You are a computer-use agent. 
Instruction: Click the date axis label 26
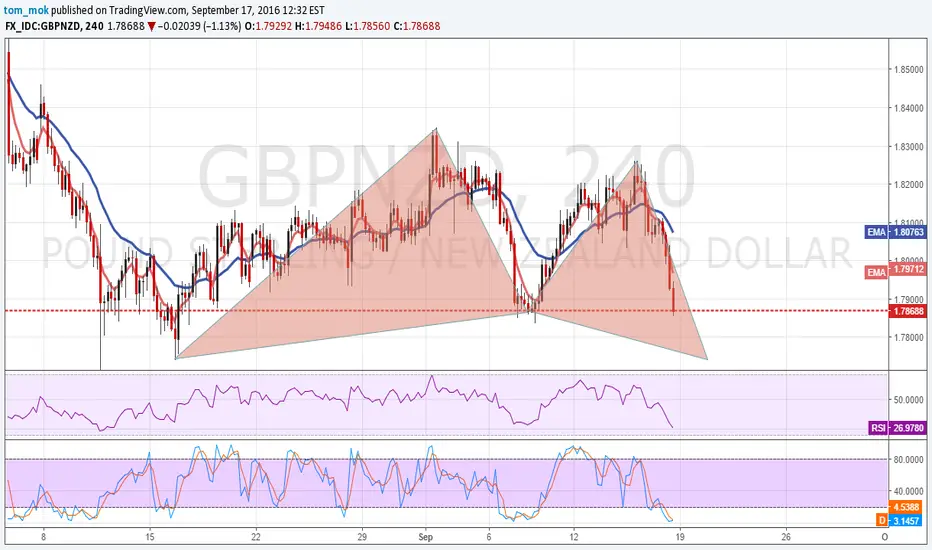[786, 537]
